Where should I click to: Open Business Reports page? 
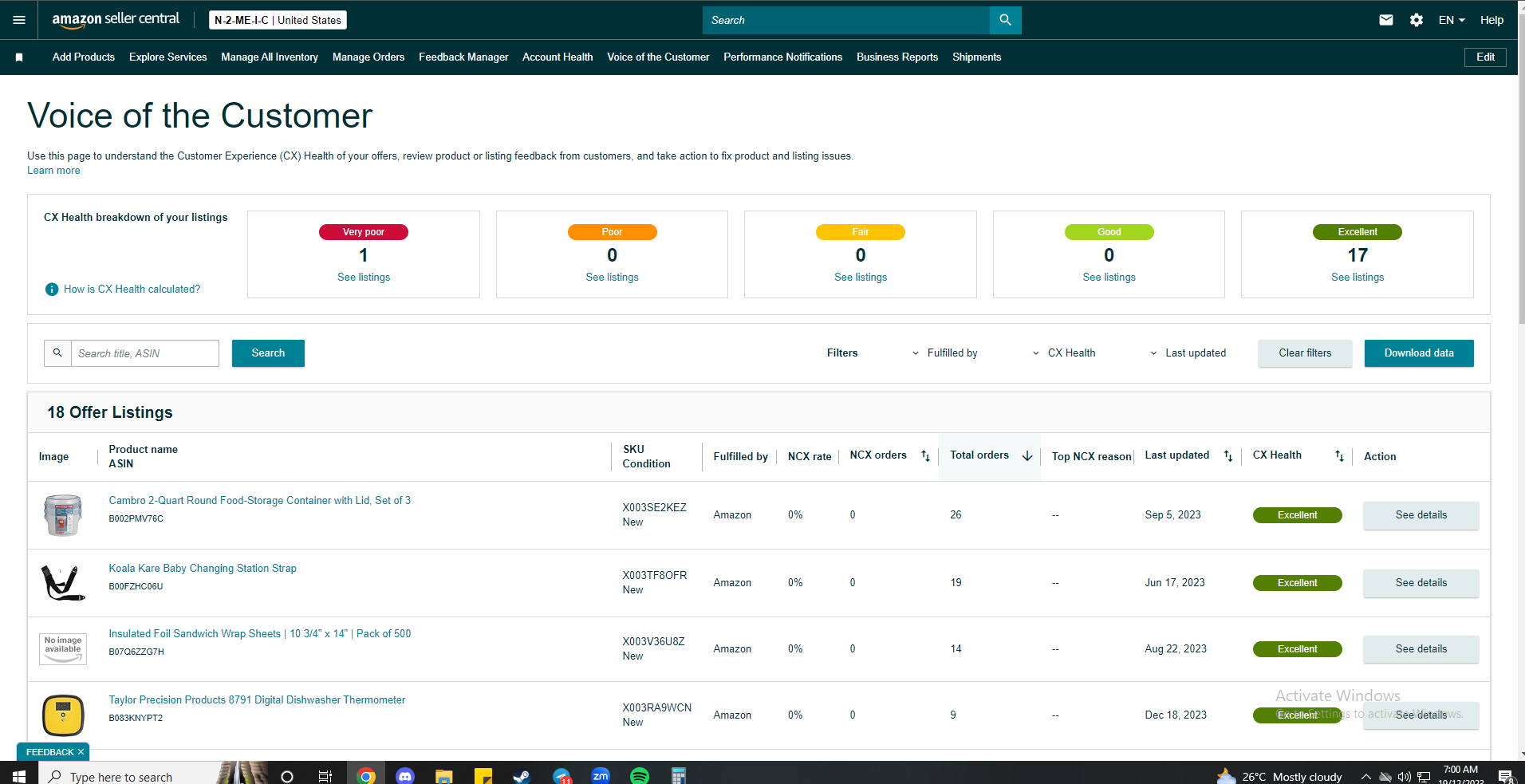[897, 57]
